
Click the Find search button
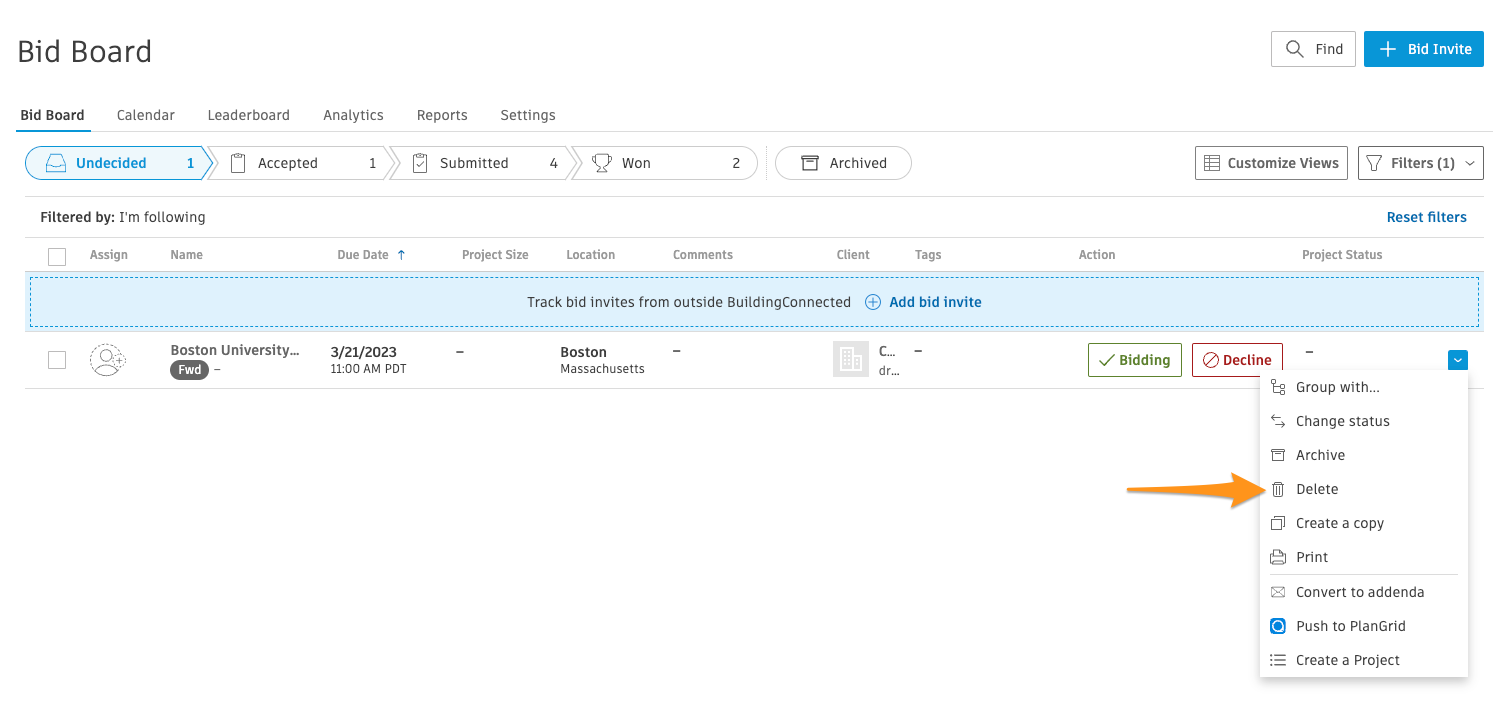[x=1313, y=49]
